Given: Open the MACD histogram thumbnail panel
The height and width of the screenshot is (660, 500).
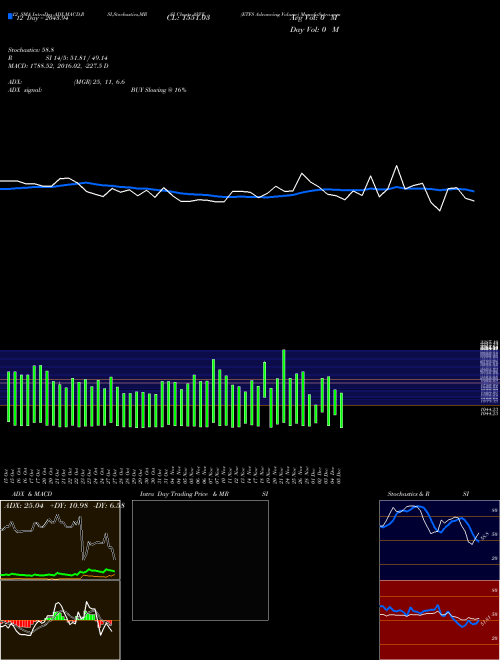Looking at the screenshot, I should [60, 620].
